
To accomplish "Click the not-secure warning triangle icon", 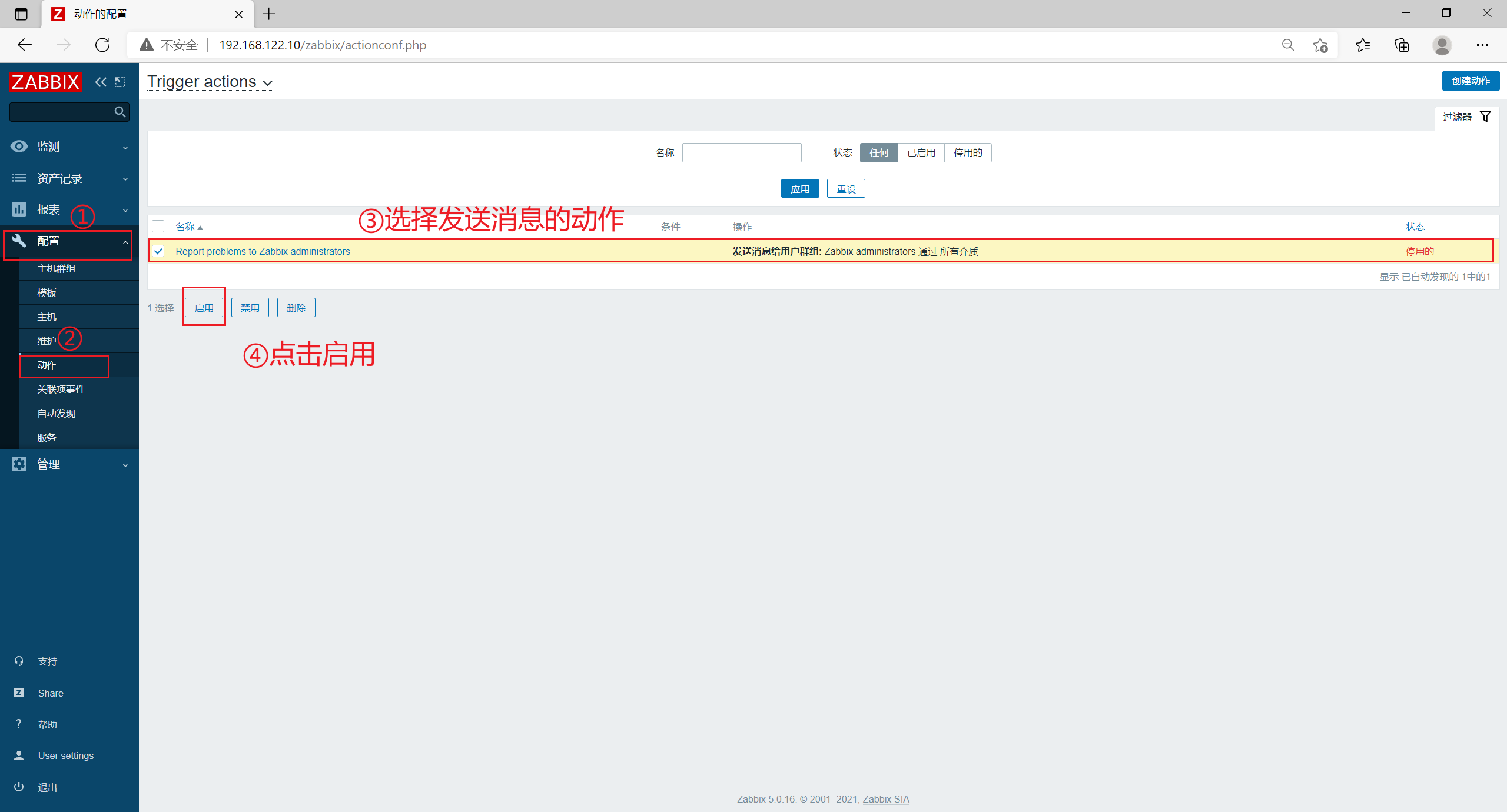I will [x=147, y=45].
